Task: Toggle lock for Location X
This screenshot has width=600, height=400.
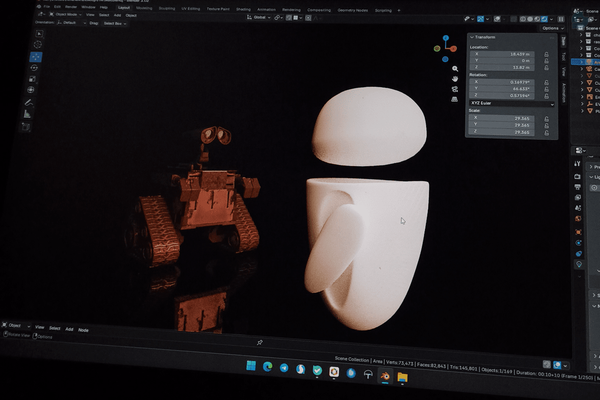Action: [546, 54]
